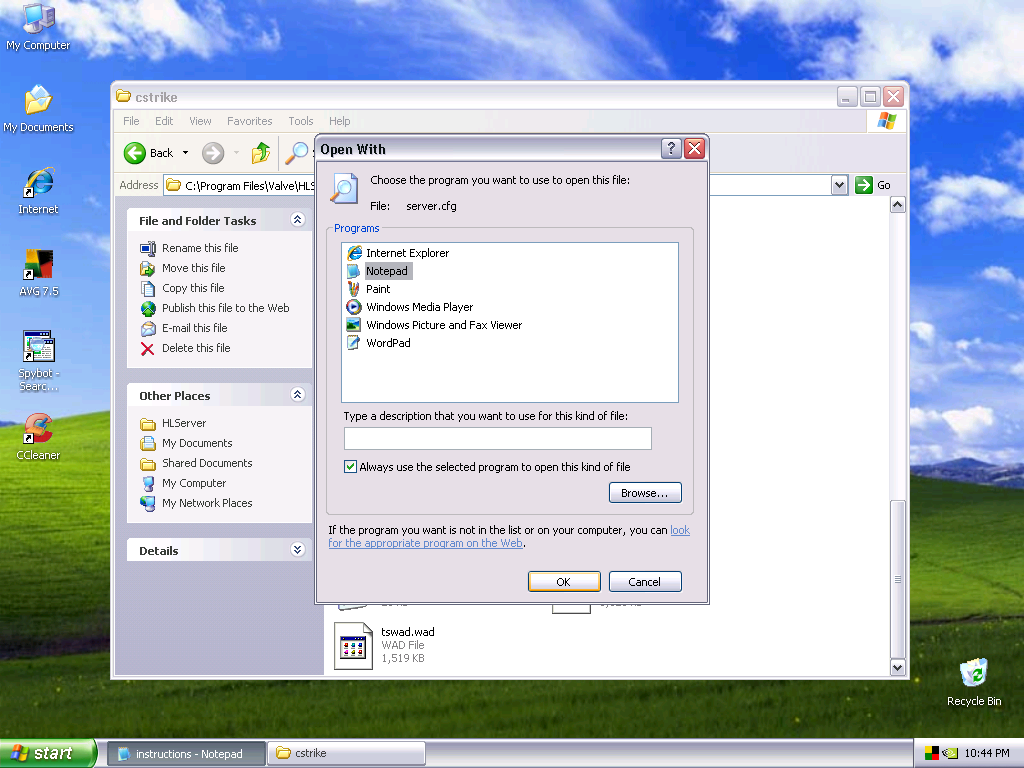Open My Documents desktop icon
This screenshot has height=768, width=1024.
tap(38, 108)
